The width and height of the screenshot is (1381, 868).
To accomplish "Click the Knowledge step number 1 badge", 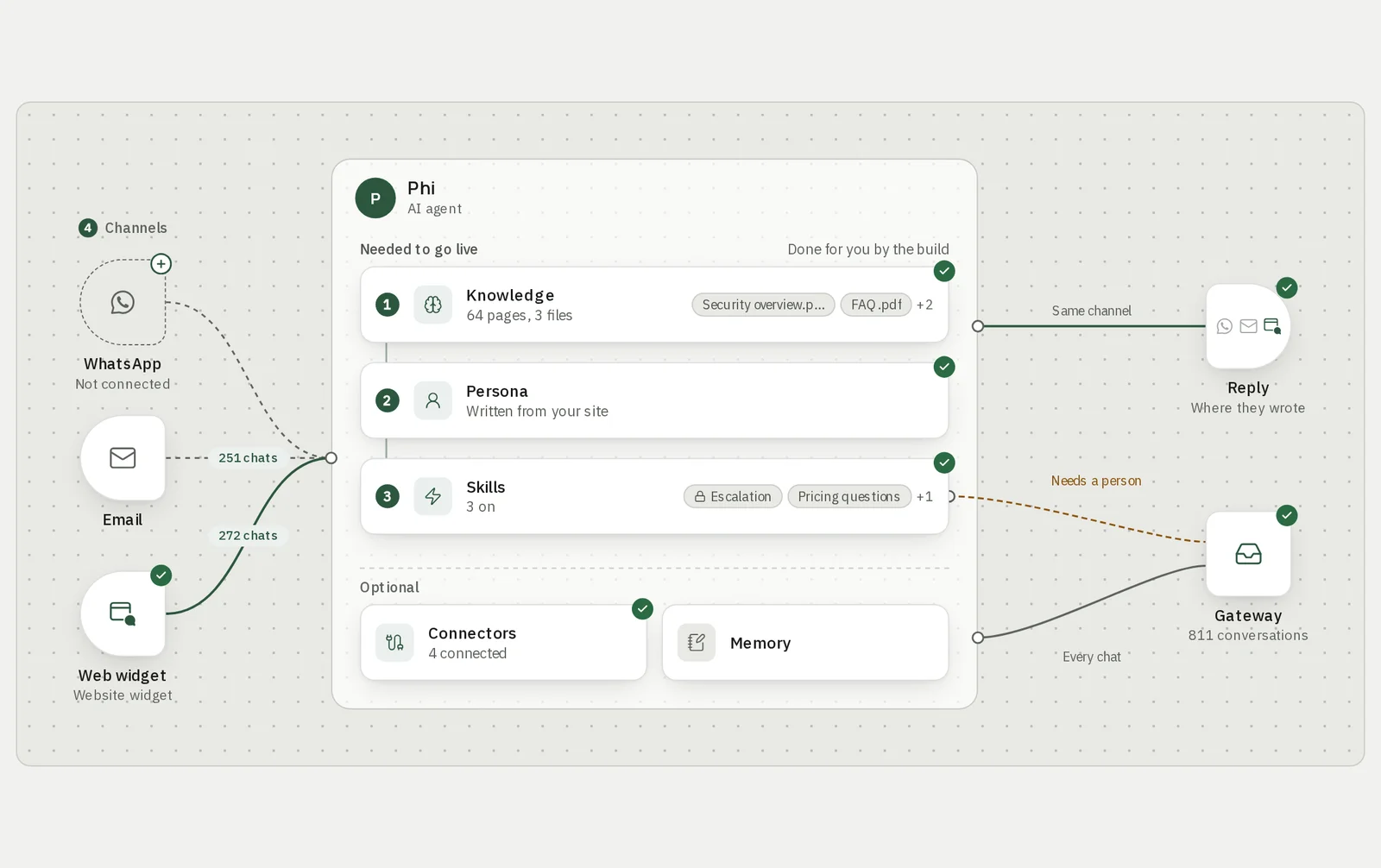I will (387, 305).
